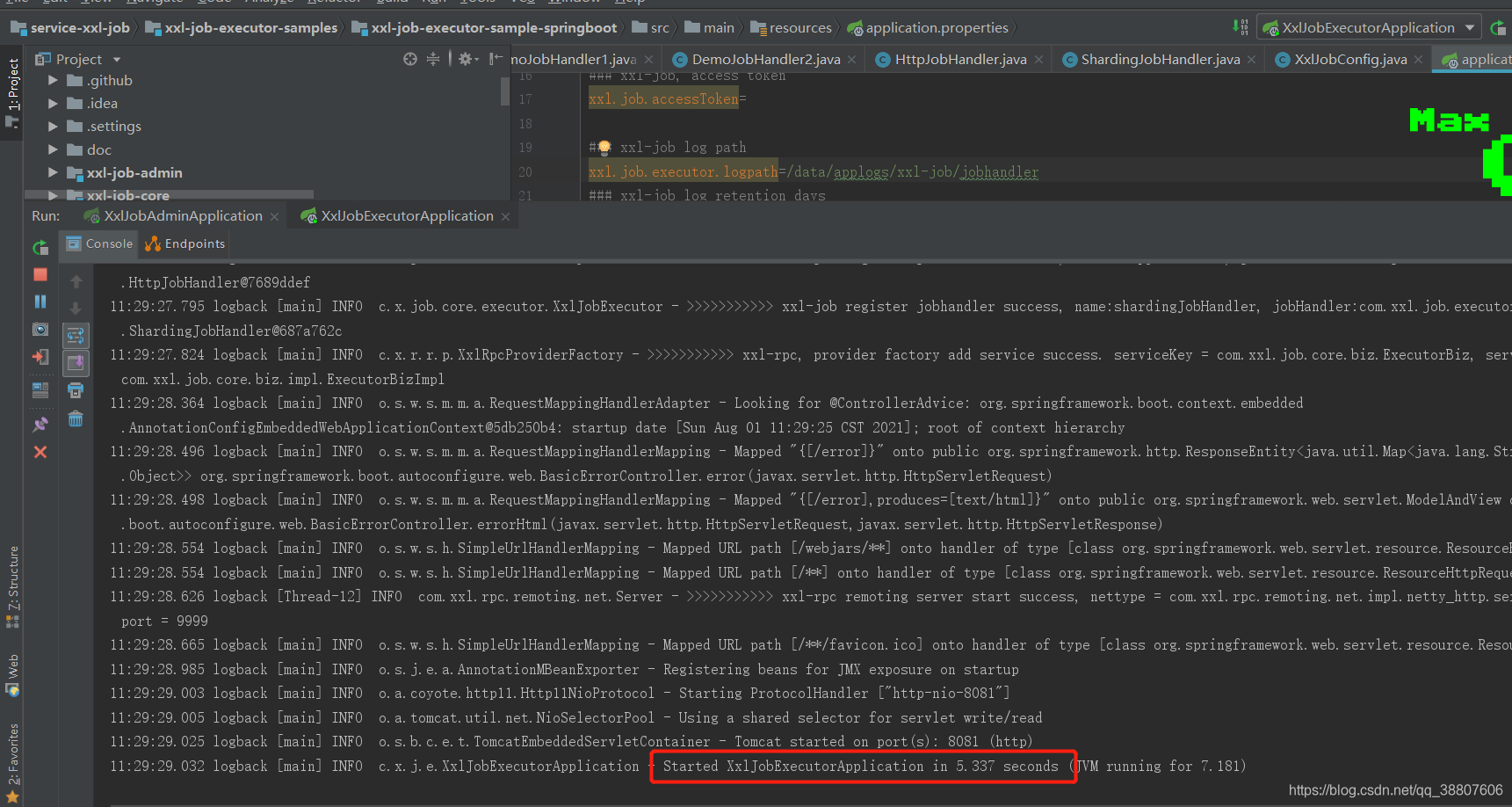1512x807 pixels.
Task: Close the DemoJobHandler2.java tab
Action: [x=851, y=60]
